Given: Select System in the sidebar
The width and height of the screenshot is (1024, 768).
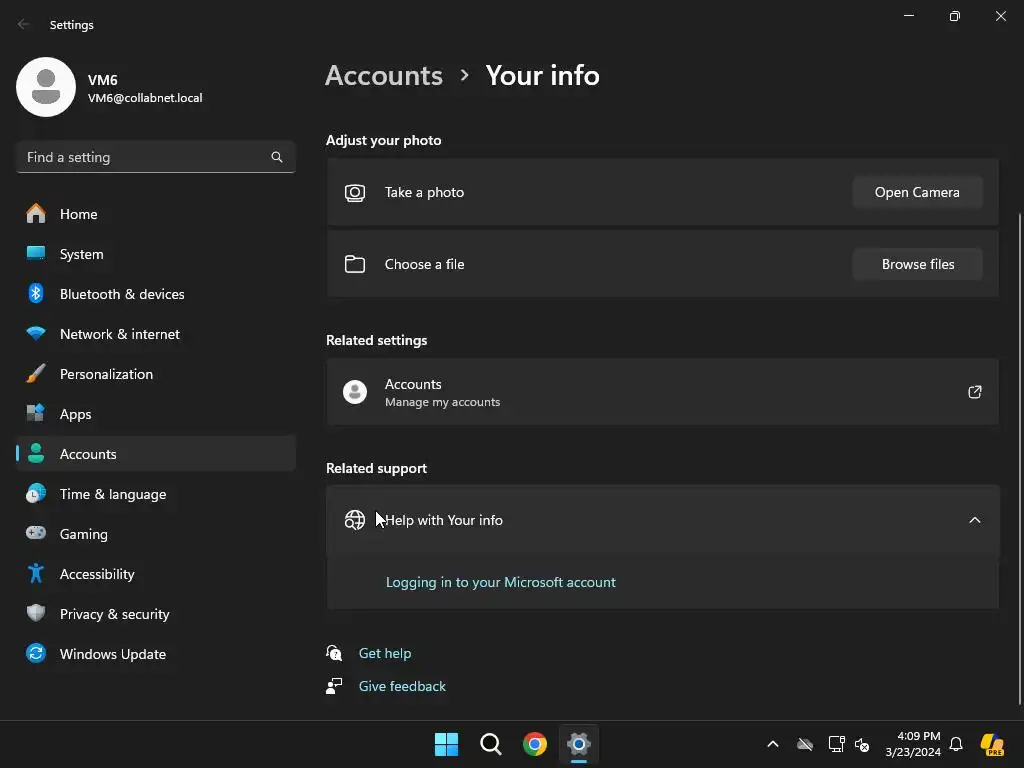Looking at the screenshot, I should tap(81, 254).
